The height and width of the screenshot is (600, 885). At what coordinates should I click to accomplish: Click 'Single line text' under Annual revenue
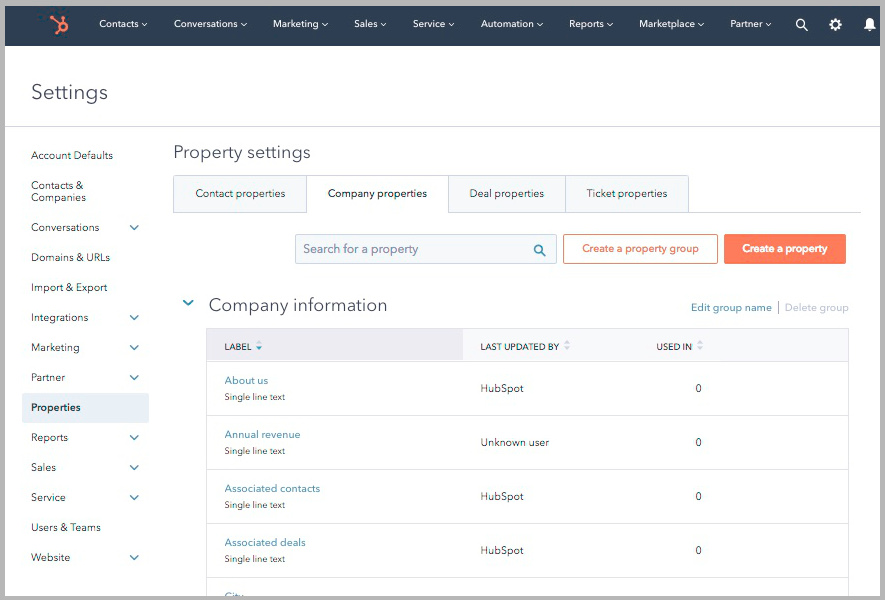pos(255,451)
